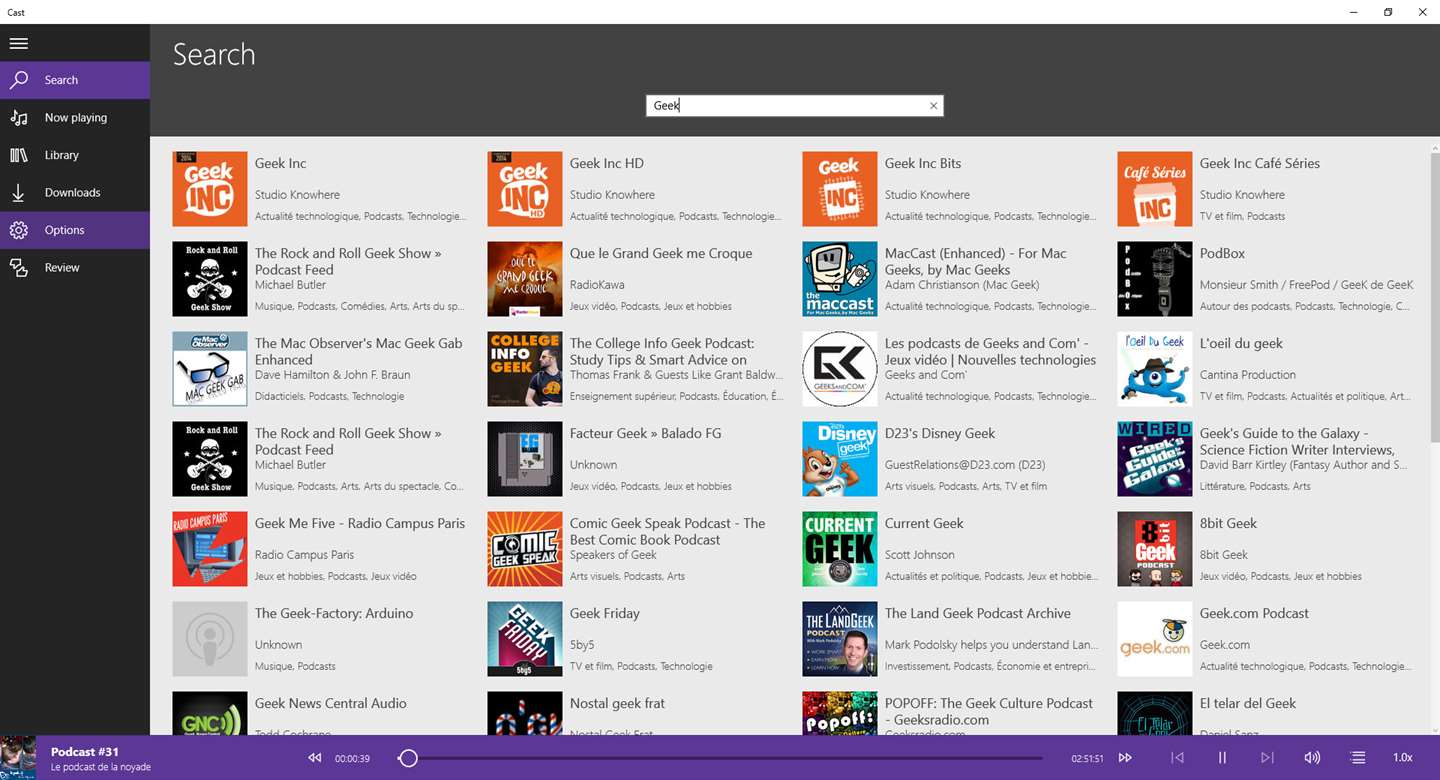1440x780 pixels.
Task: Open the Geek Inc Café Séries thumbnail
Action: 1155,189
